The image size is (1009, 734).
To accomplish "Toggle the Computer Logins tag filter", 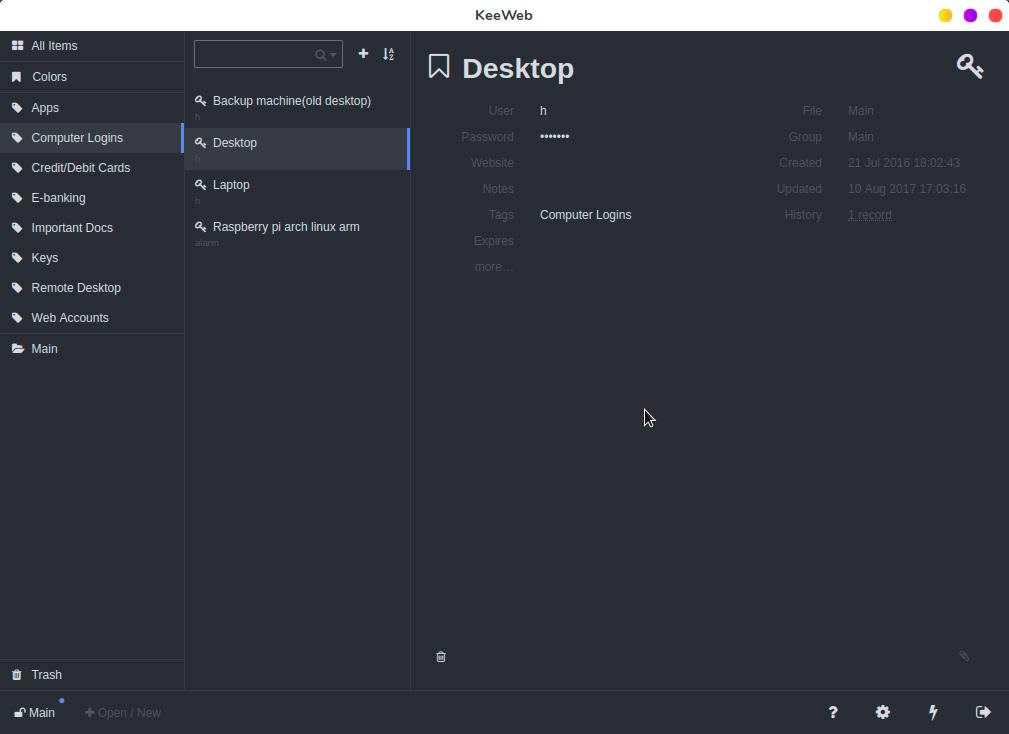I will pyautogui.click(x=77, y=137).
